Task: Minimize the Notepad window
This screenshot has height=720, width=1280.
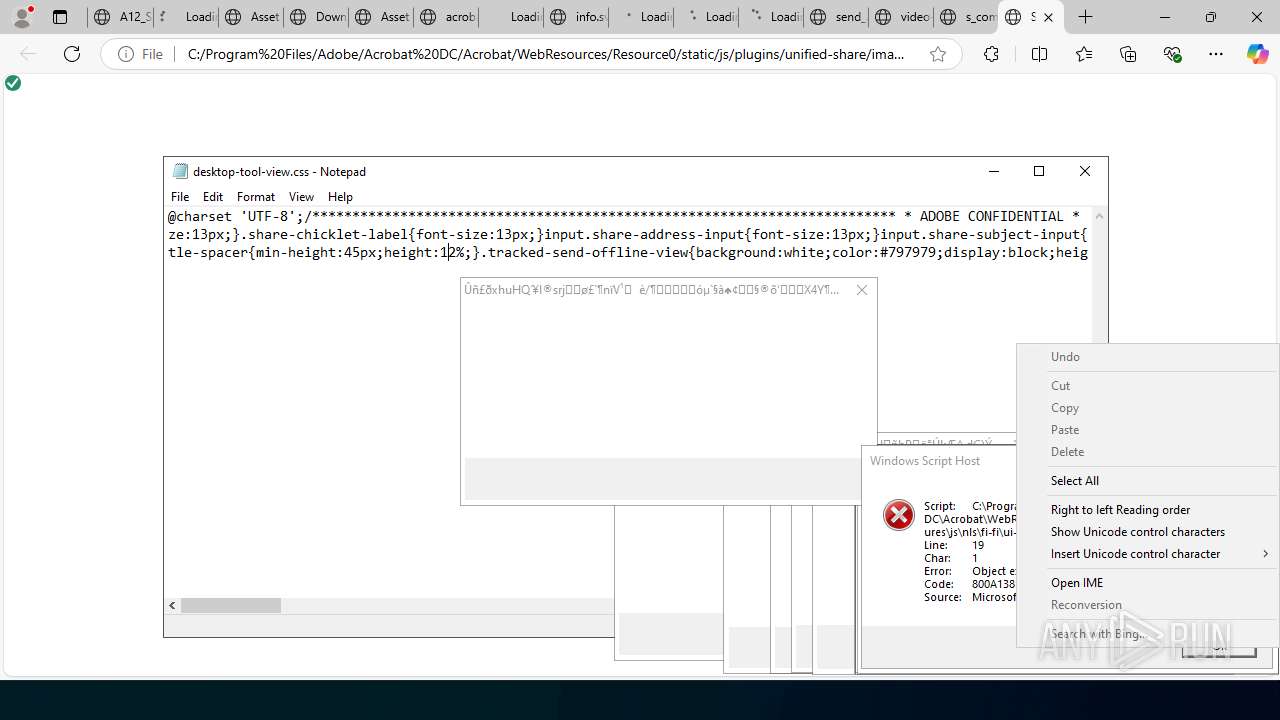Action: [993, 171]
